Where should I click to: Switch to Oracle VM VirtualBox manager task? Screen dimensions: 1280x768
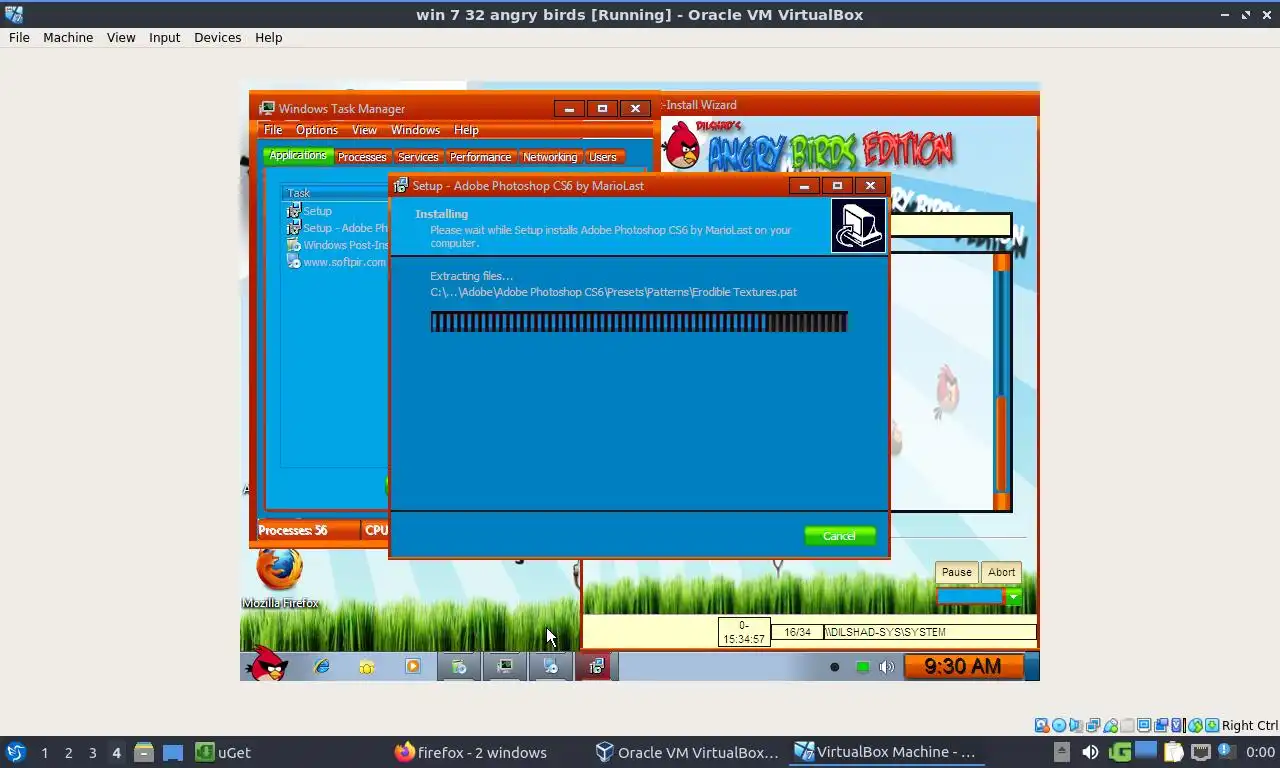coord(687,752)
